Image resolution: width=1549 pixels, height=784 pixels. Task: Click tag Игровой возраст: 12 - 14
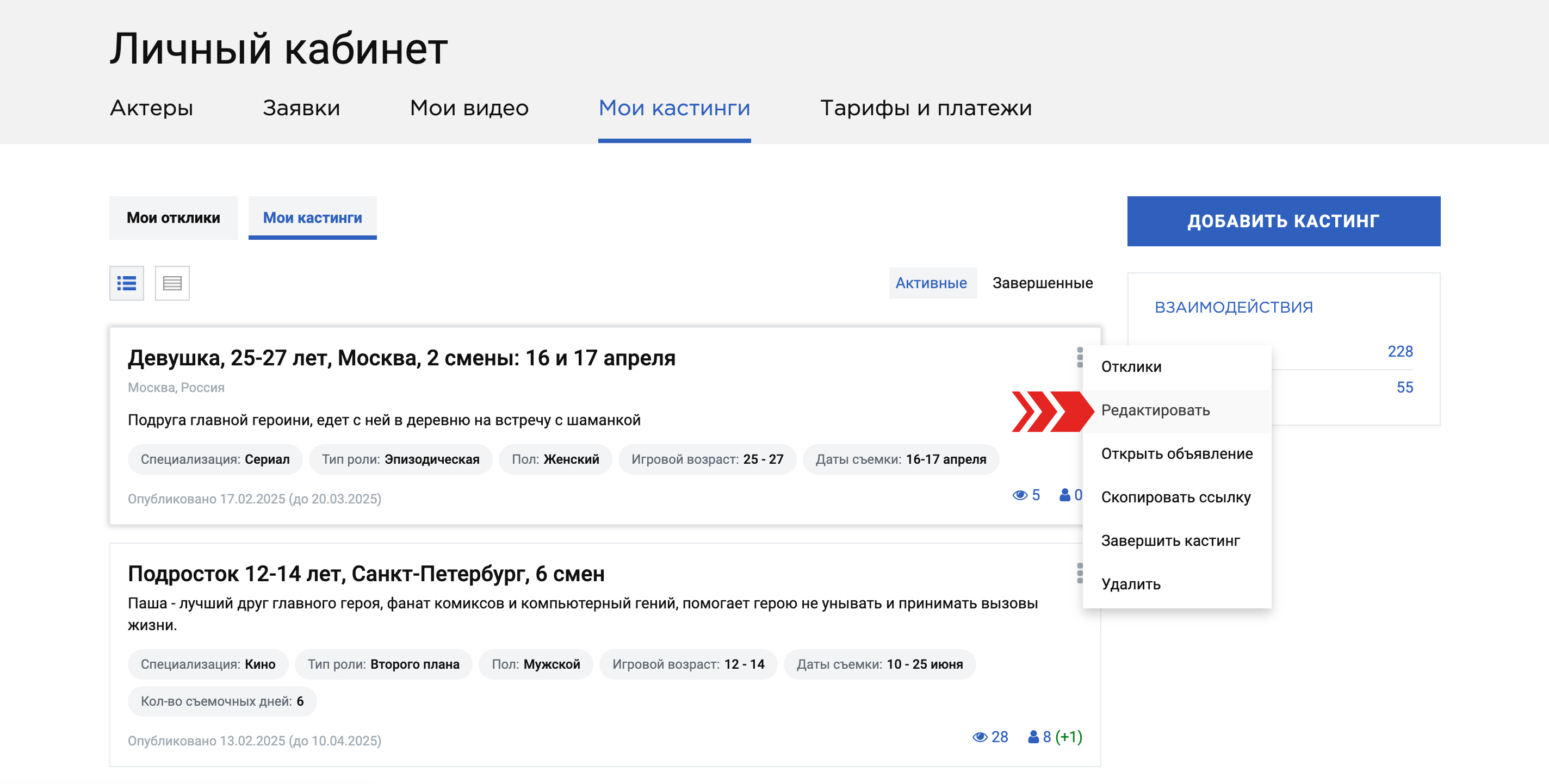point(689,664)
